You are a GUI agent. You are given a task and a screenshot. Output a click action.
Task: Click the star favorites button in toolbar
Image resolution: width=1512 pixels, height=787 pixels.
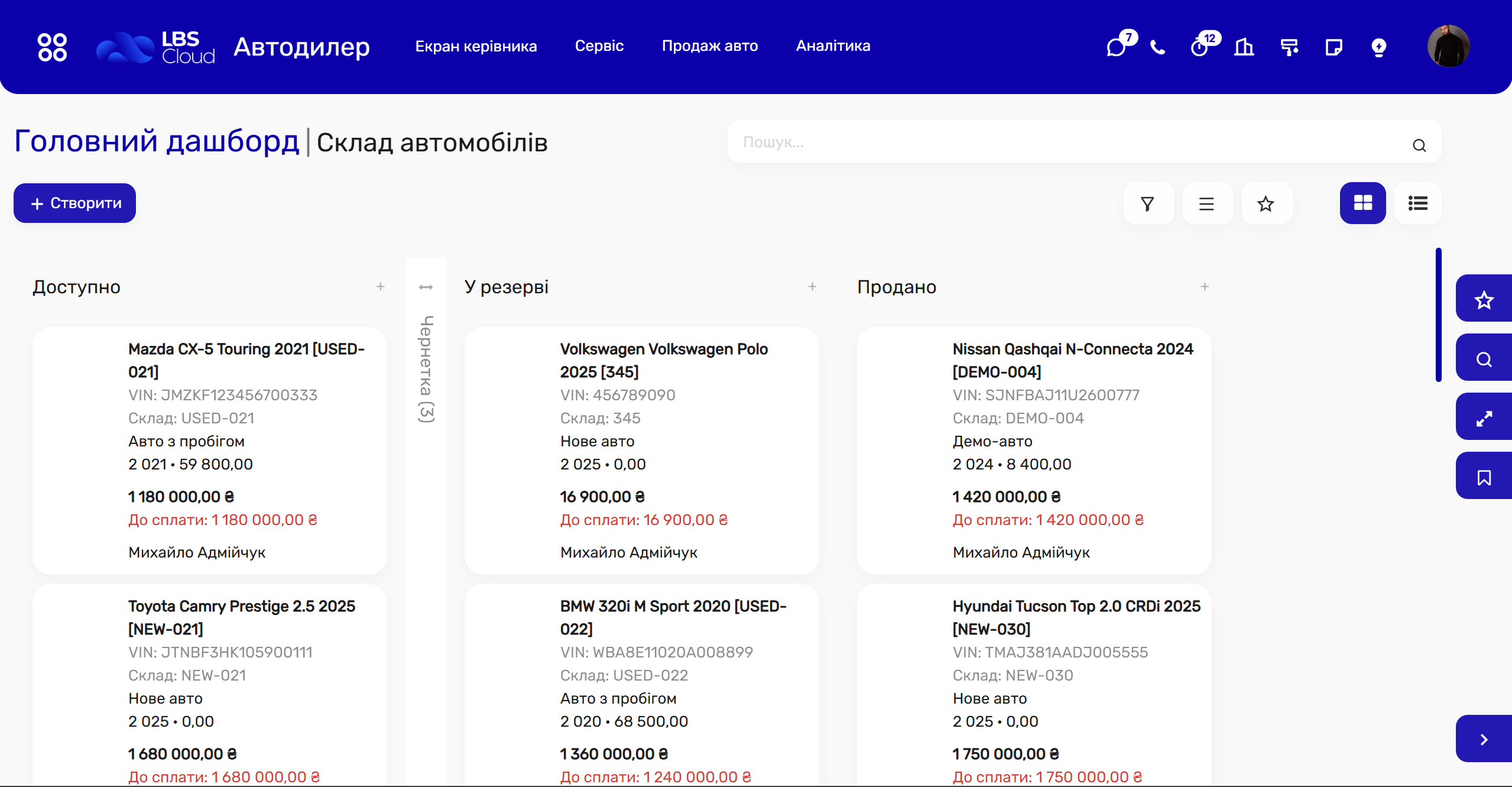(x=1266, y=203)
